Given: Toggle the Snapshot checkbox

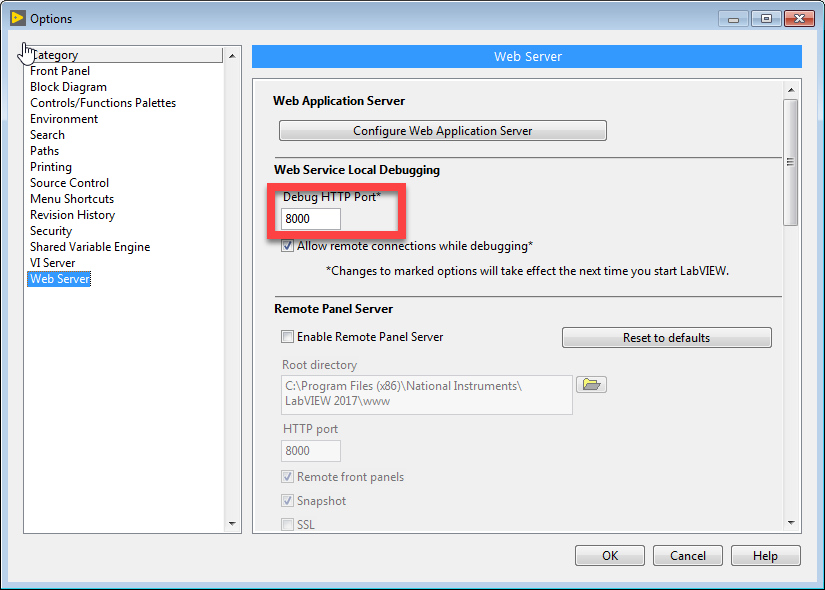Looking at the screenshot, I should click(288, 501).
